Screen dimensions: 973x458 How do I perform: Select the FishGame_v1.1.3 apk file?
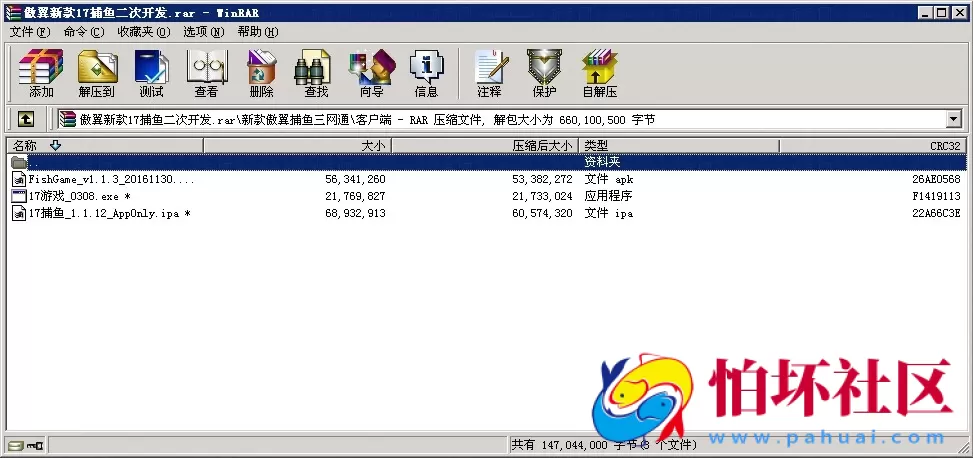[110, 179]
